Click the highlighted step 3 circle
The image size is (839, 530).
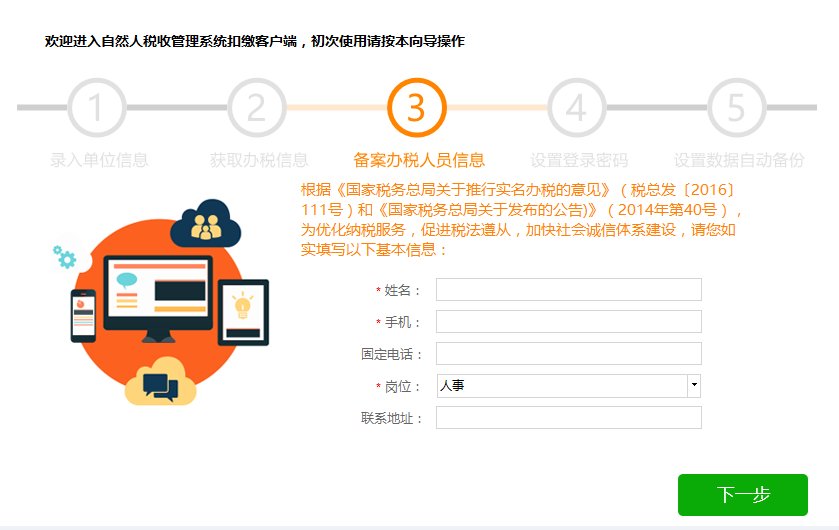(x=417, y=107)
